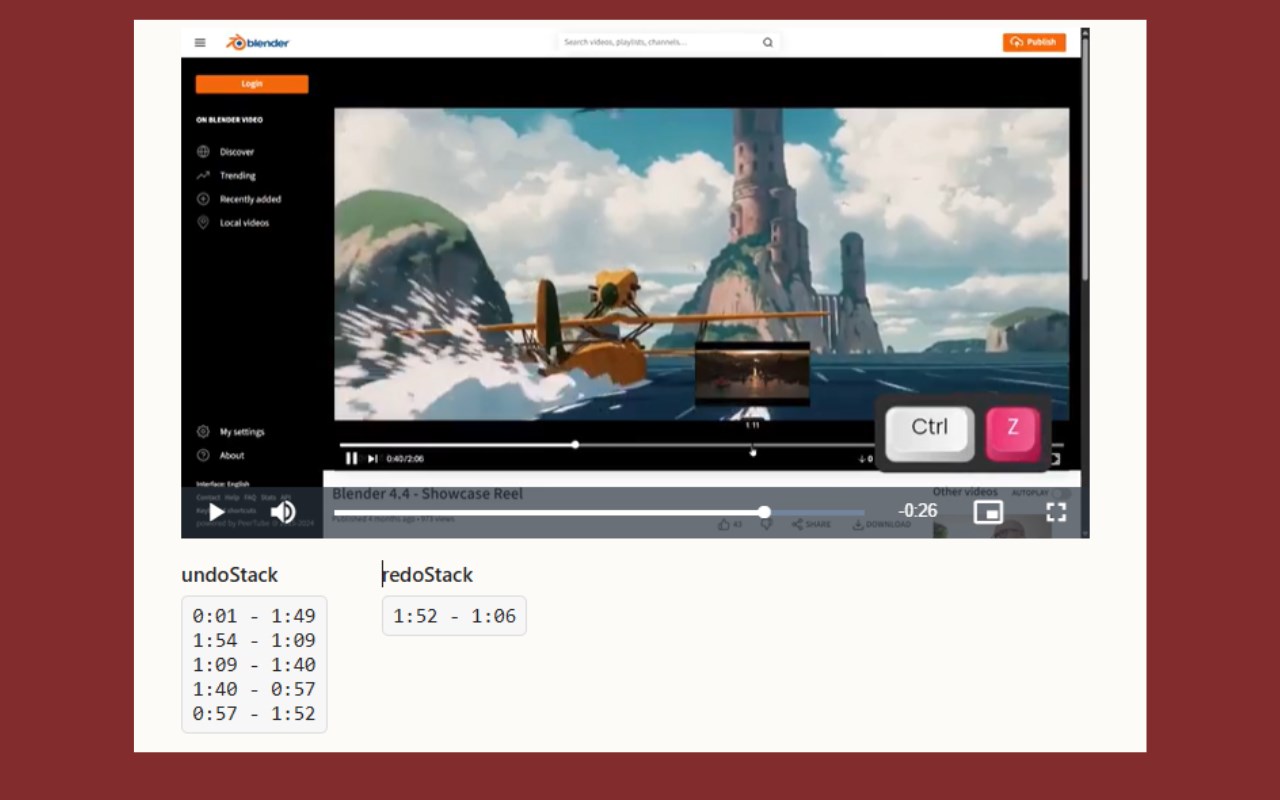Open Trending in the sidebar
The height and width of the screenshot is (800, 1280).
(x=238, y=176)
